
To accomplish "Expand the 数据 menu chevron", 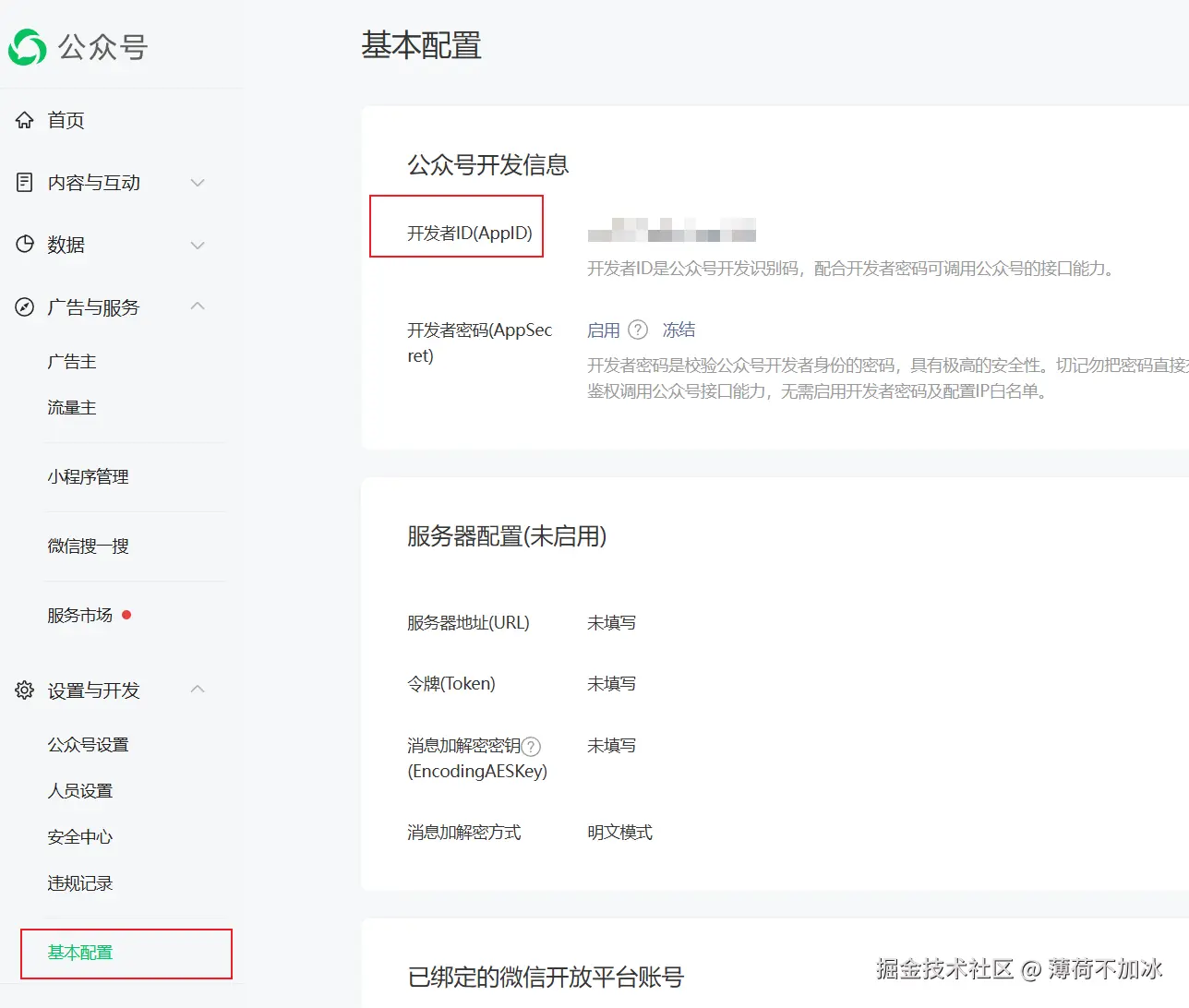I will [198, 246].
